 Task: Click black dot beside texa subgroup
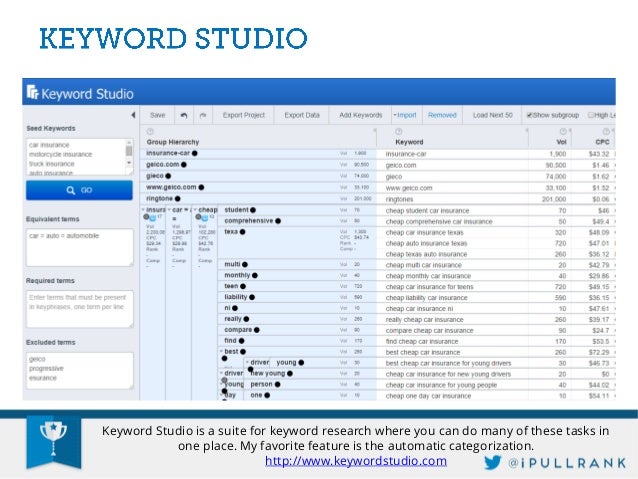click(243, 232)
